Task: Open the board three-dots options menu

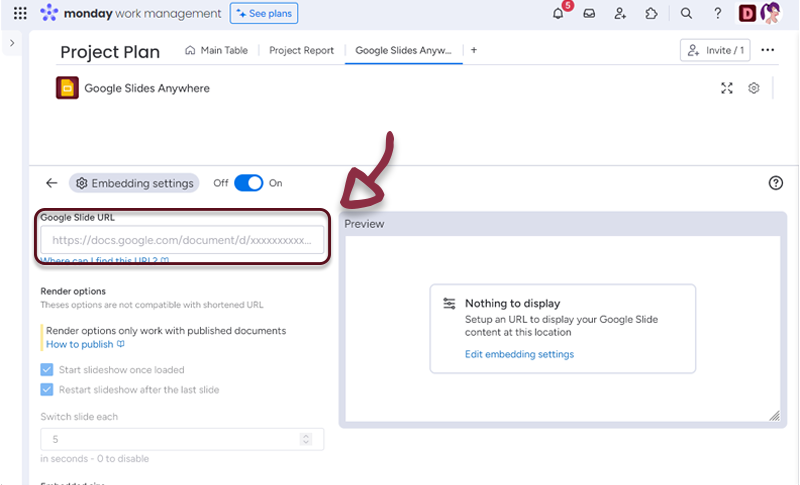Action: tap(768, 50)
